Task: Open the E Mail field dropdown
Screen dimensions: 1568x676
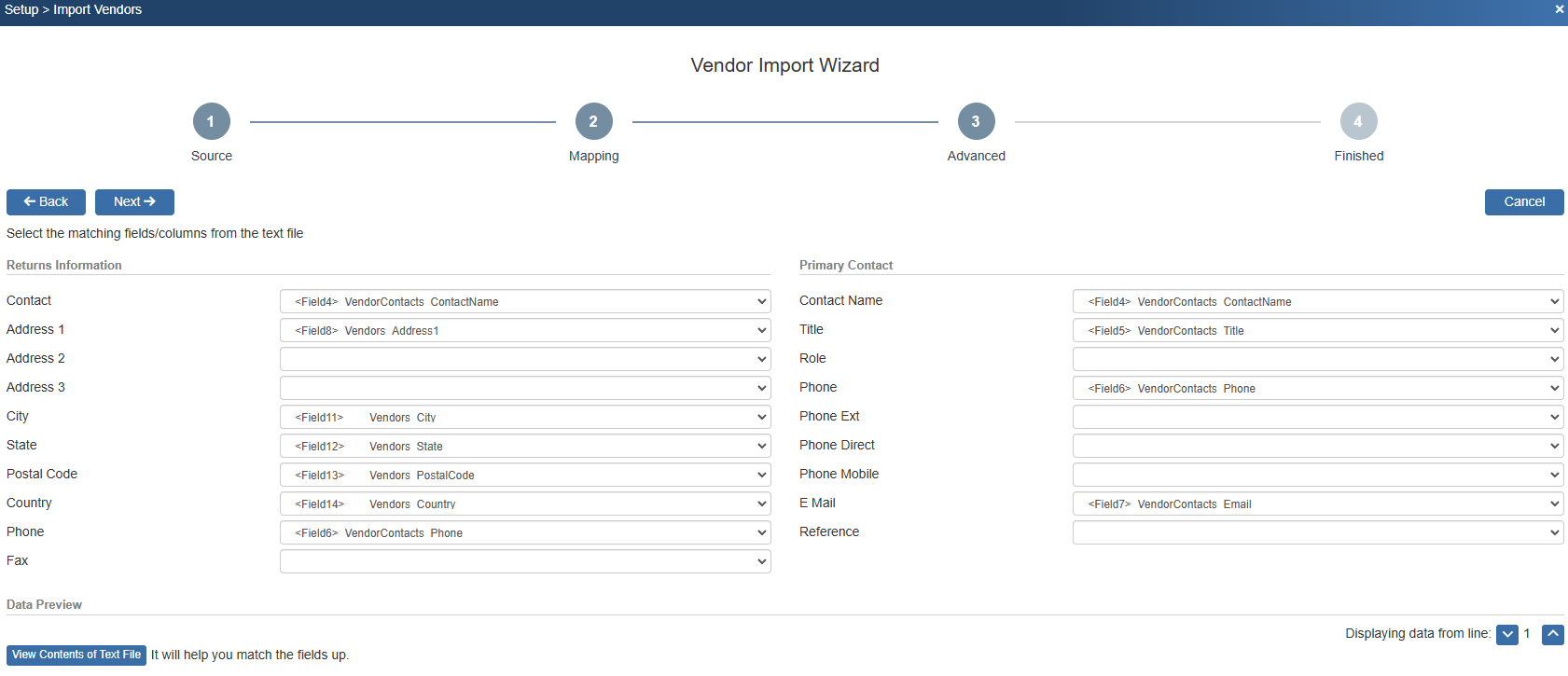Action: point(1317,504)
